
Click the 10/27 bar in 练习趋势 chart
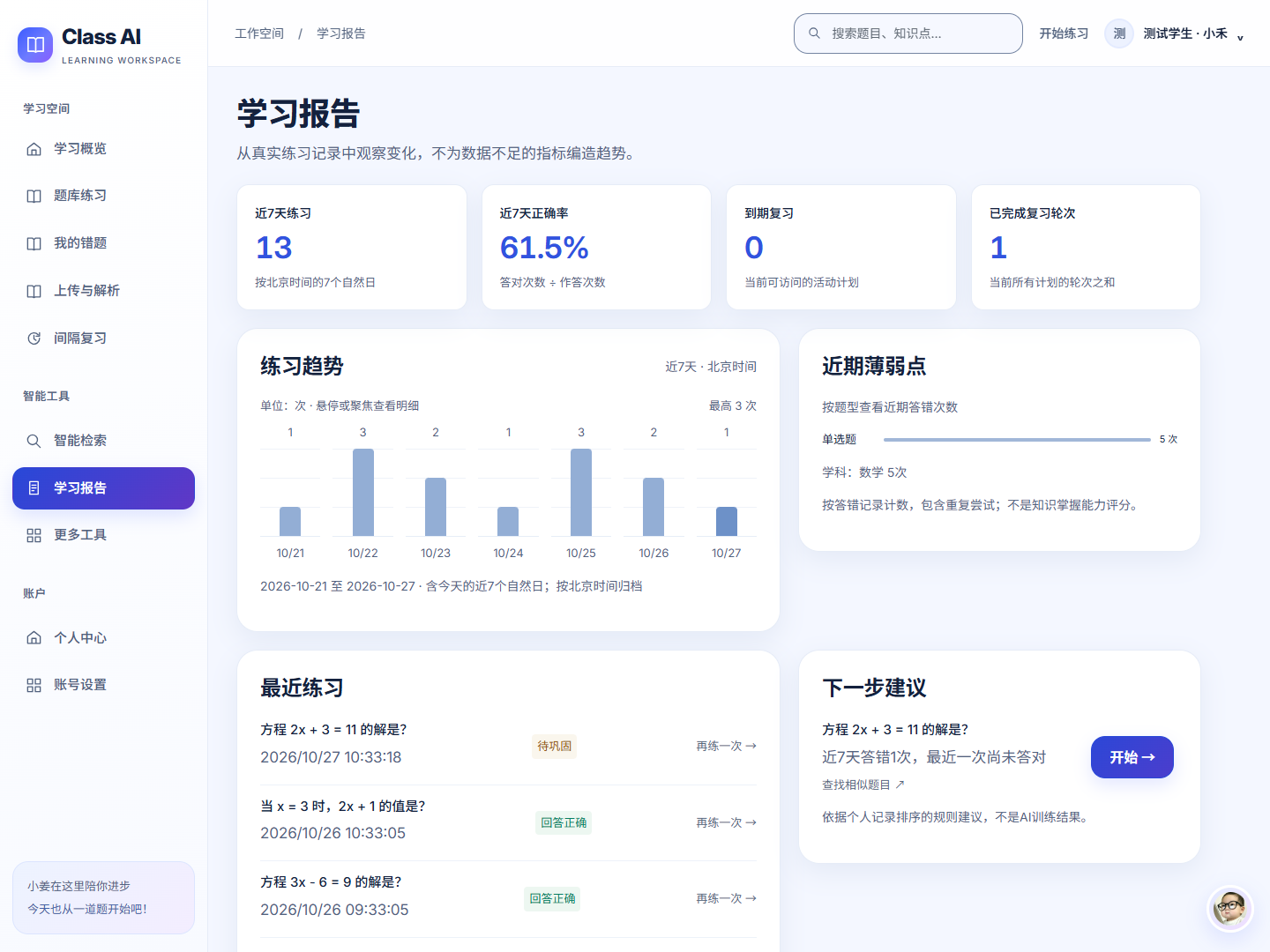tap(727, 522)
